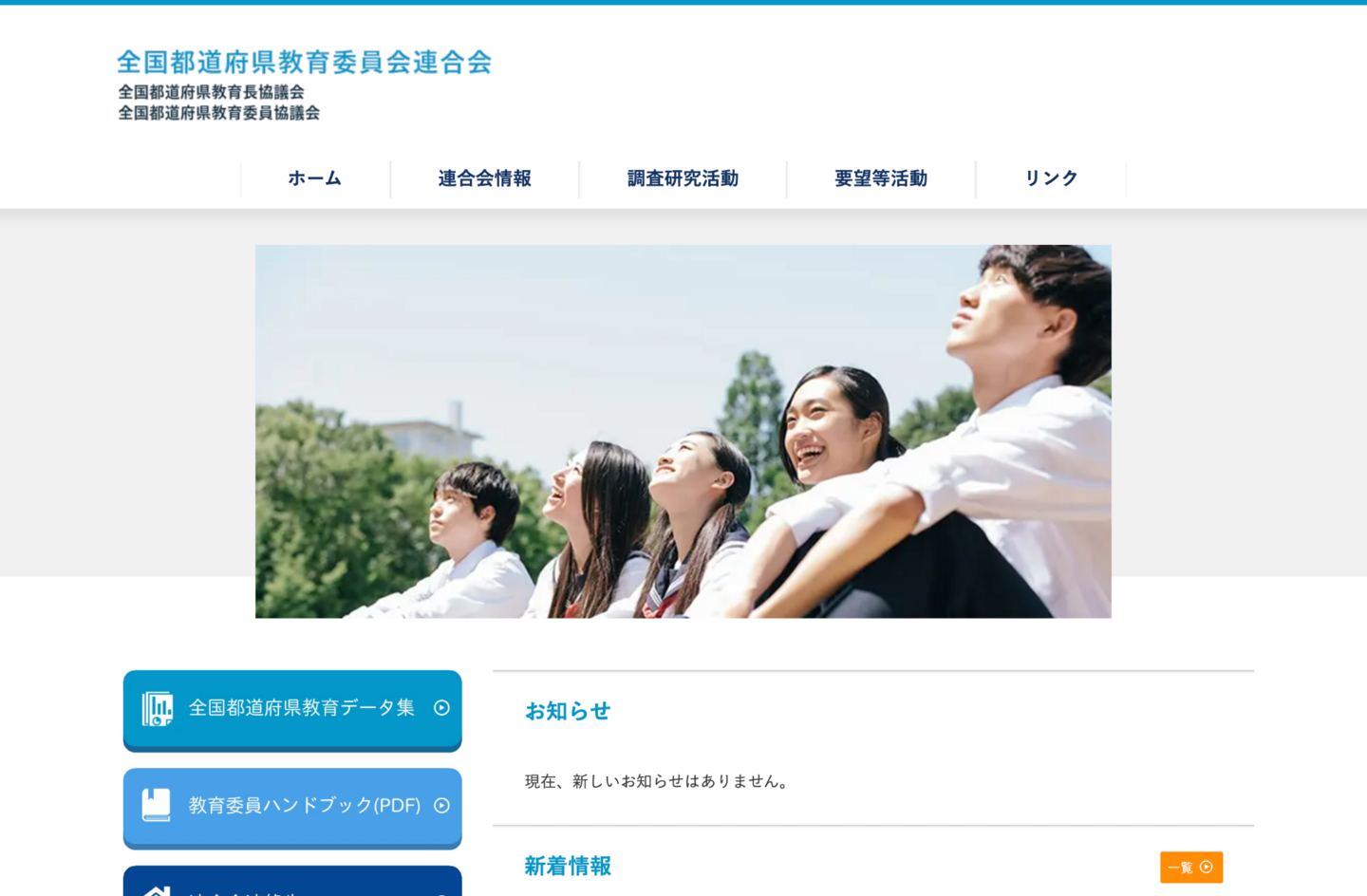The width and height of the screenshot is (1367, 896).
Task: Click the arrow icon inside the orange 一覧 button
Action: click(1207, 867)
